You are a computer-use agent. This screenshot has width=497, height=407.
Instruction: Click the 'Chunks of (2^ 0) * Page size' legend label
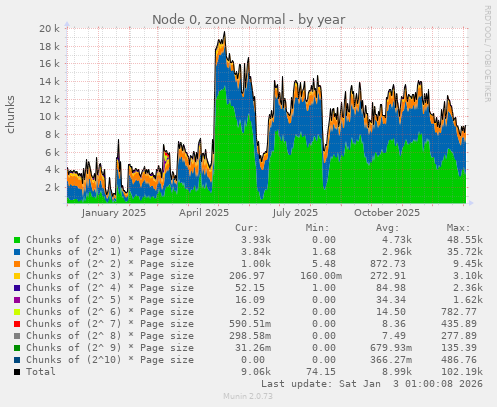pyautogui.click(x=110, y=240)
